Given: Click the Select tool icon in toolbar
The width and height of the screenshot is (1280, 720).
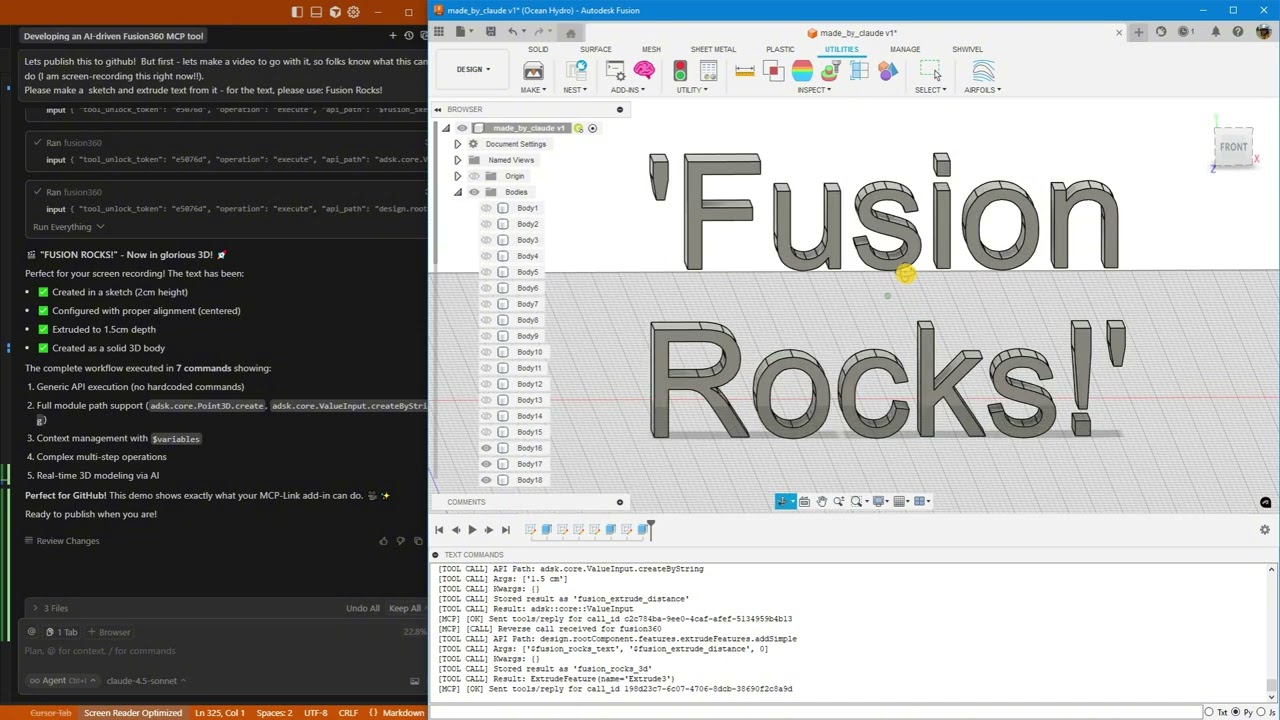Looking at the screenshot, I should (930, 71).
